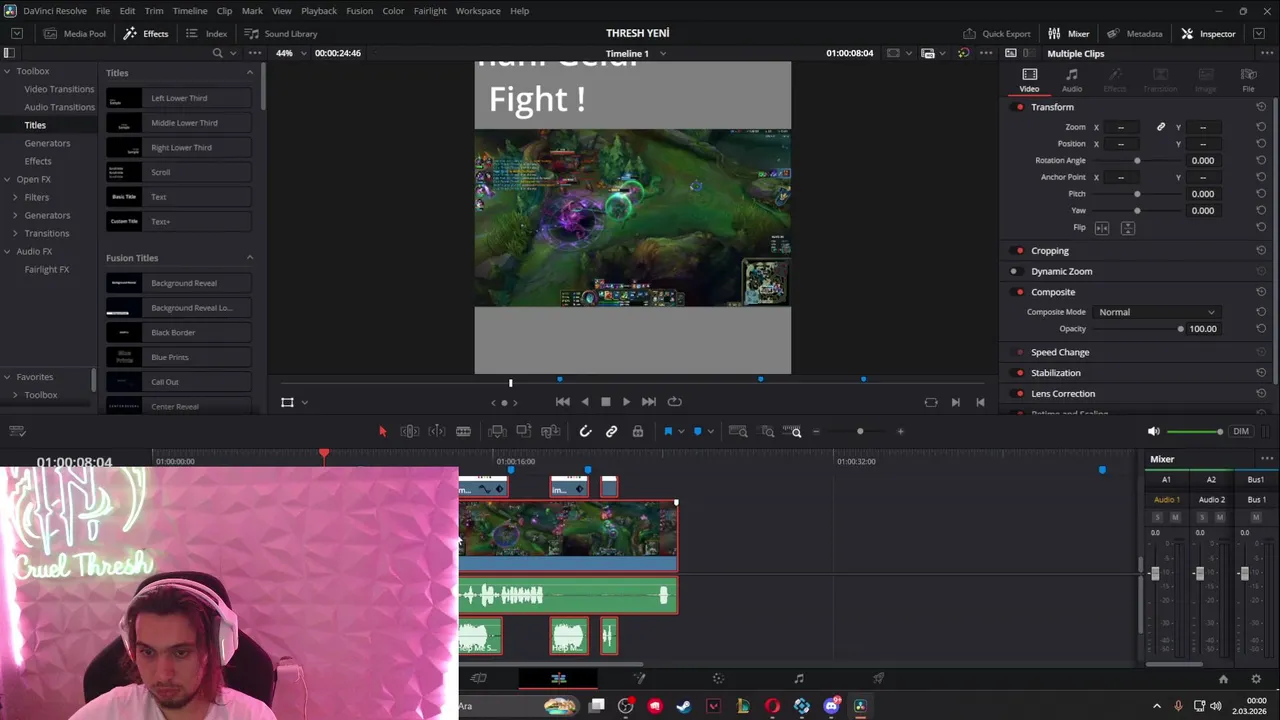Adjust the Opacity slider handle

(x=1180, y=329)
